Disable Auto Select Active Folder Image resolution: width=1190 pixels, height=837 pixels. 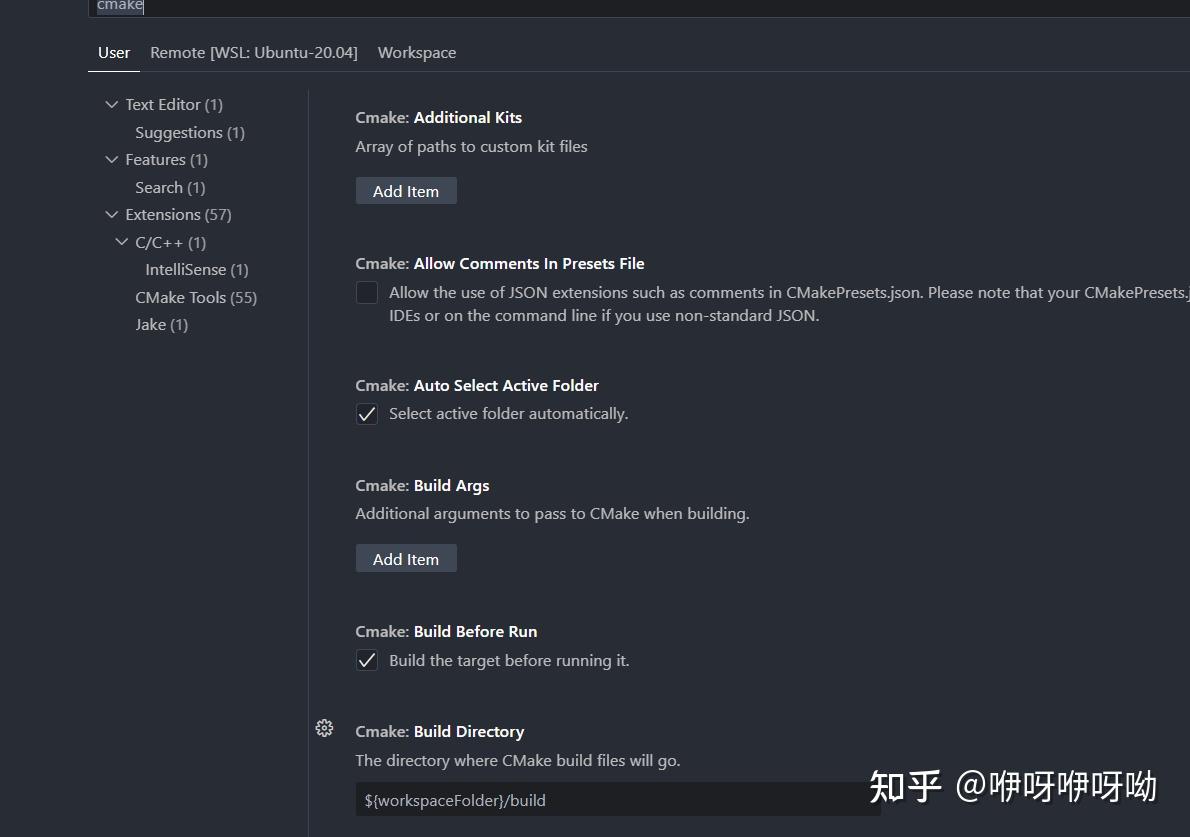pos(366,413)
